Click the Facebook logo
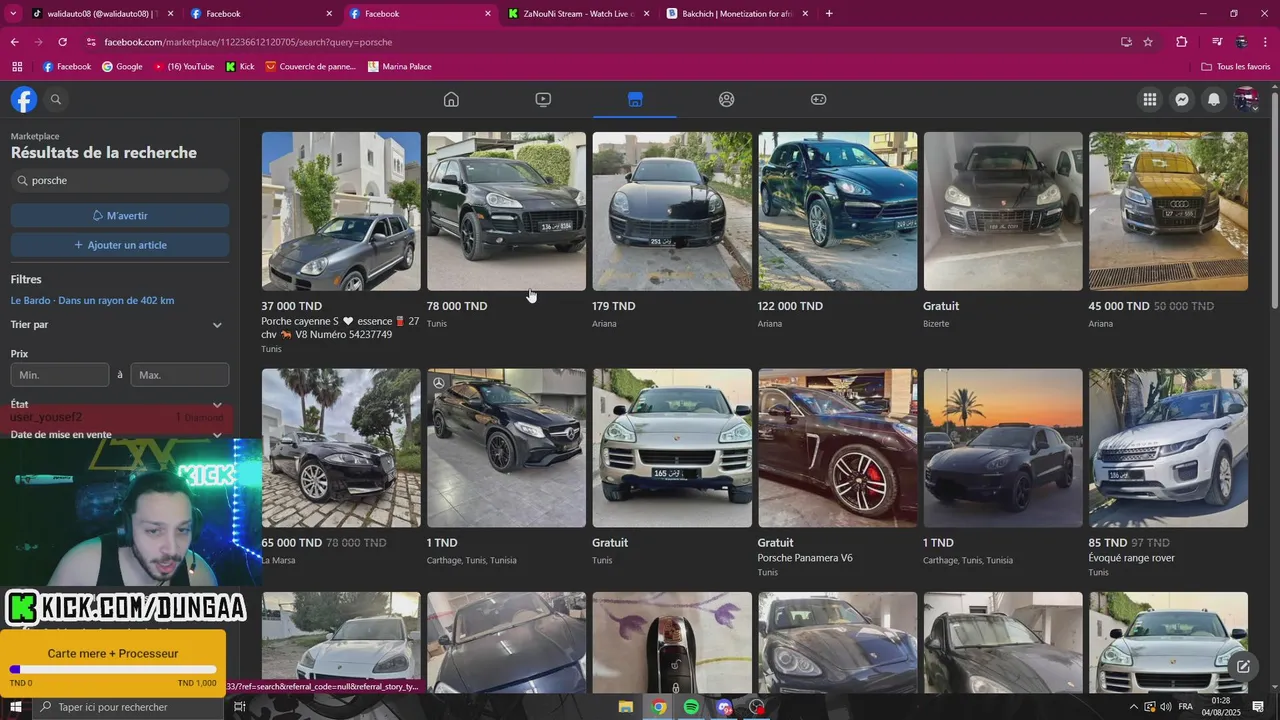The image size is (1280, 720). [x=24, y=99]
